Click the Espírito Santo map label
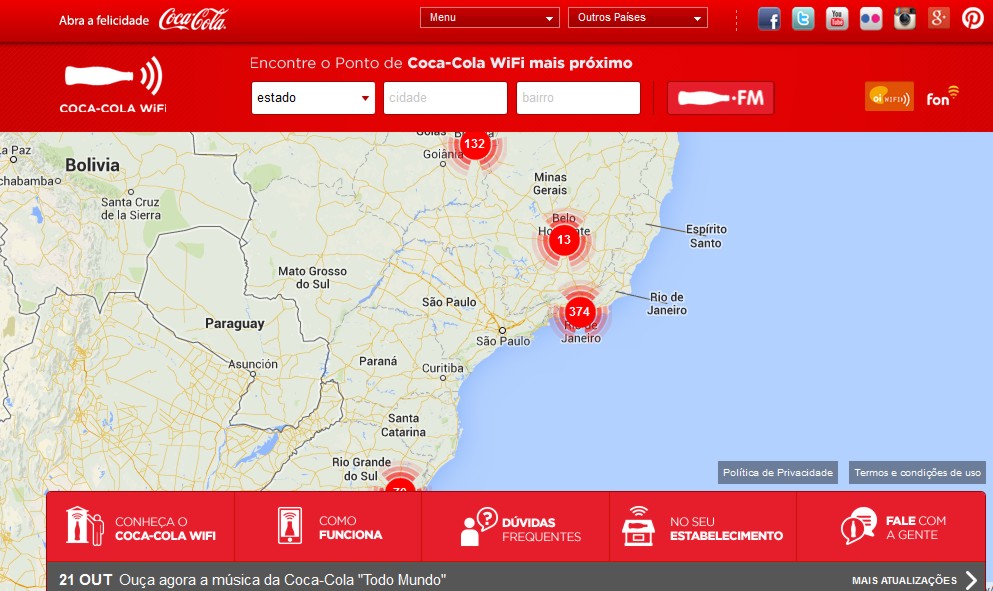The height and width of the screenshot is (591, 993). [x=706, y=236]
